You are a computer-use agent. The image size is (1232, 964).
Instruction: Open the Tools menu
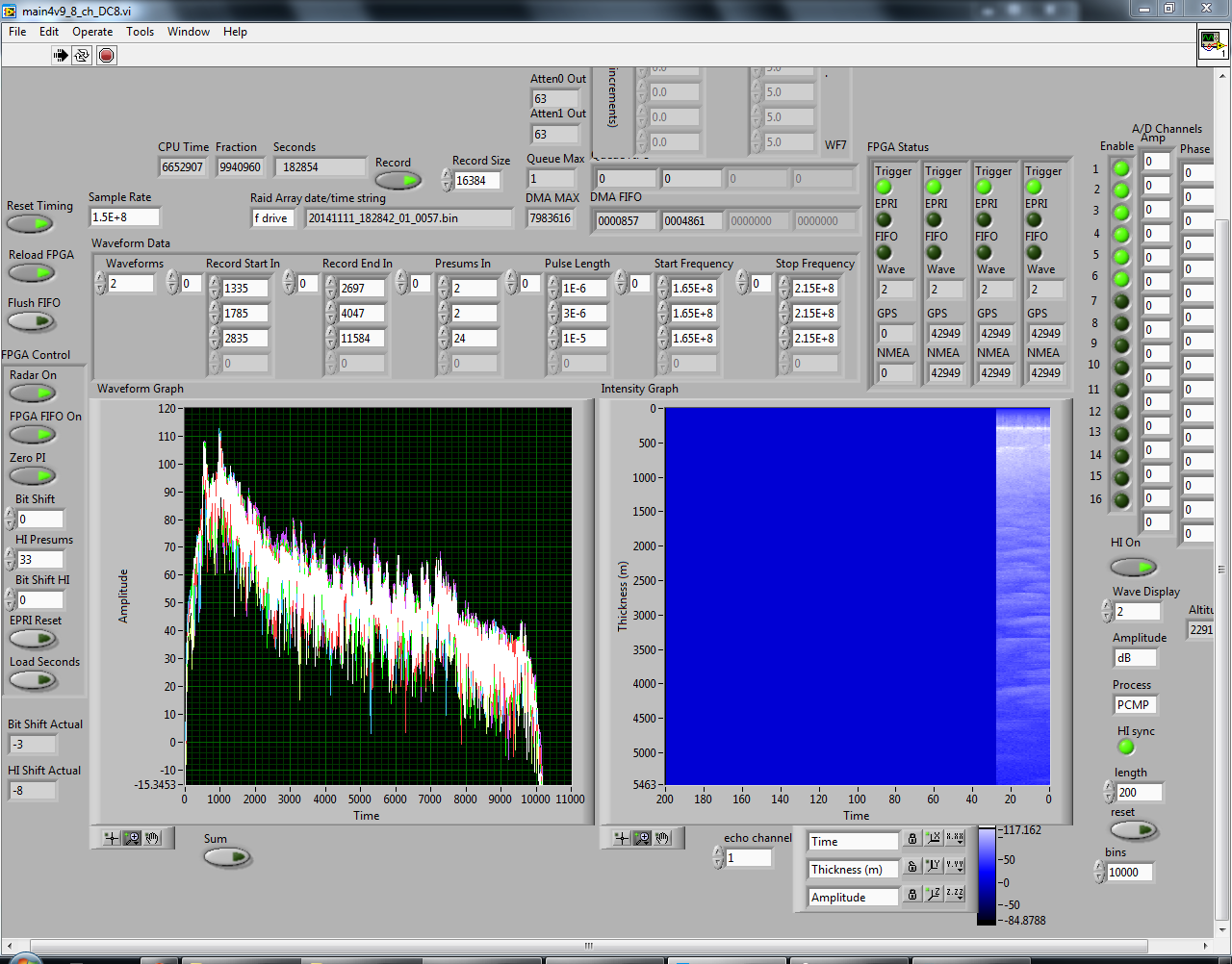point(140,32)
